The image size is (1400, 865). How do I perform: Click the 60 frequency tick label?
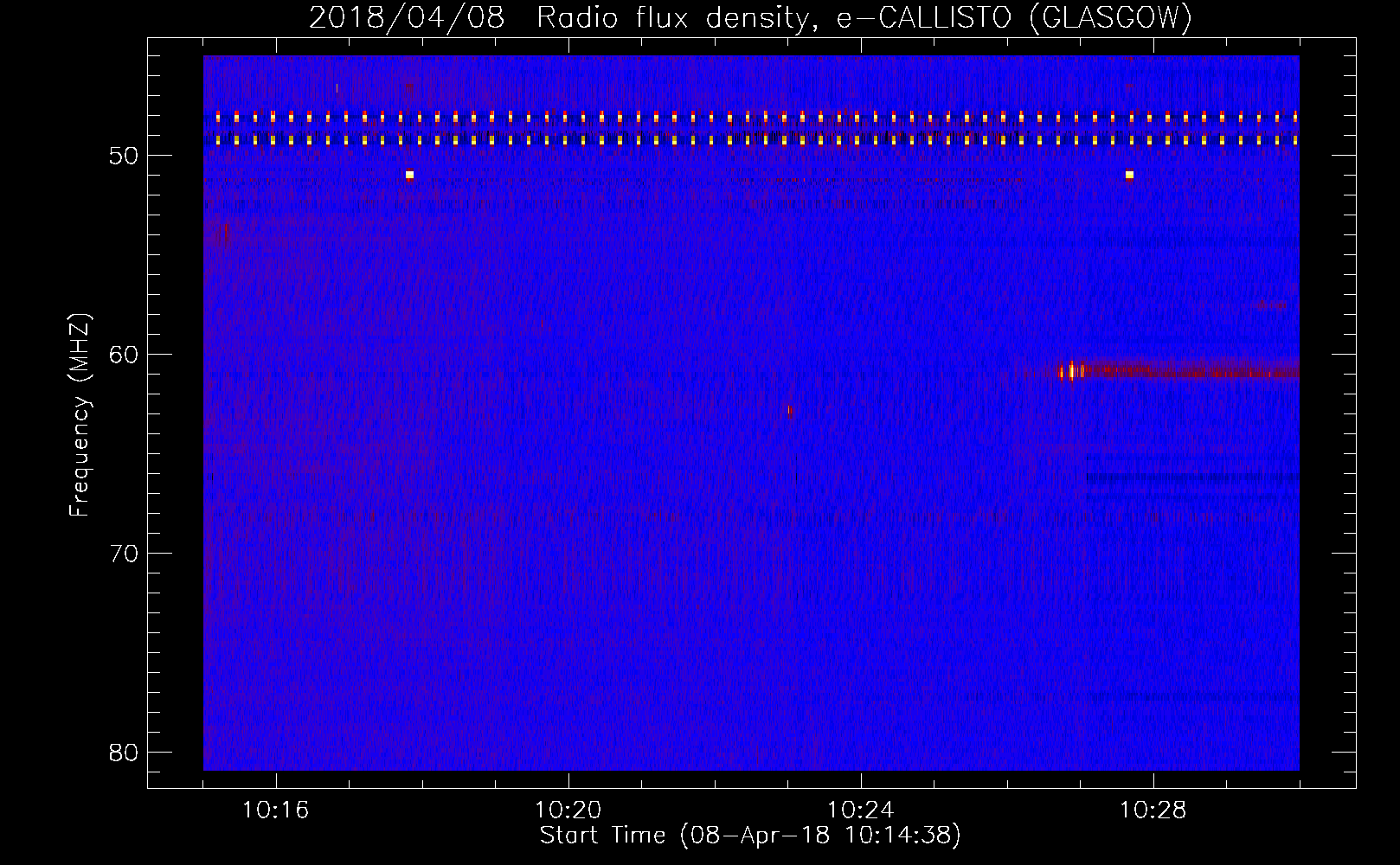pos(124,355)
